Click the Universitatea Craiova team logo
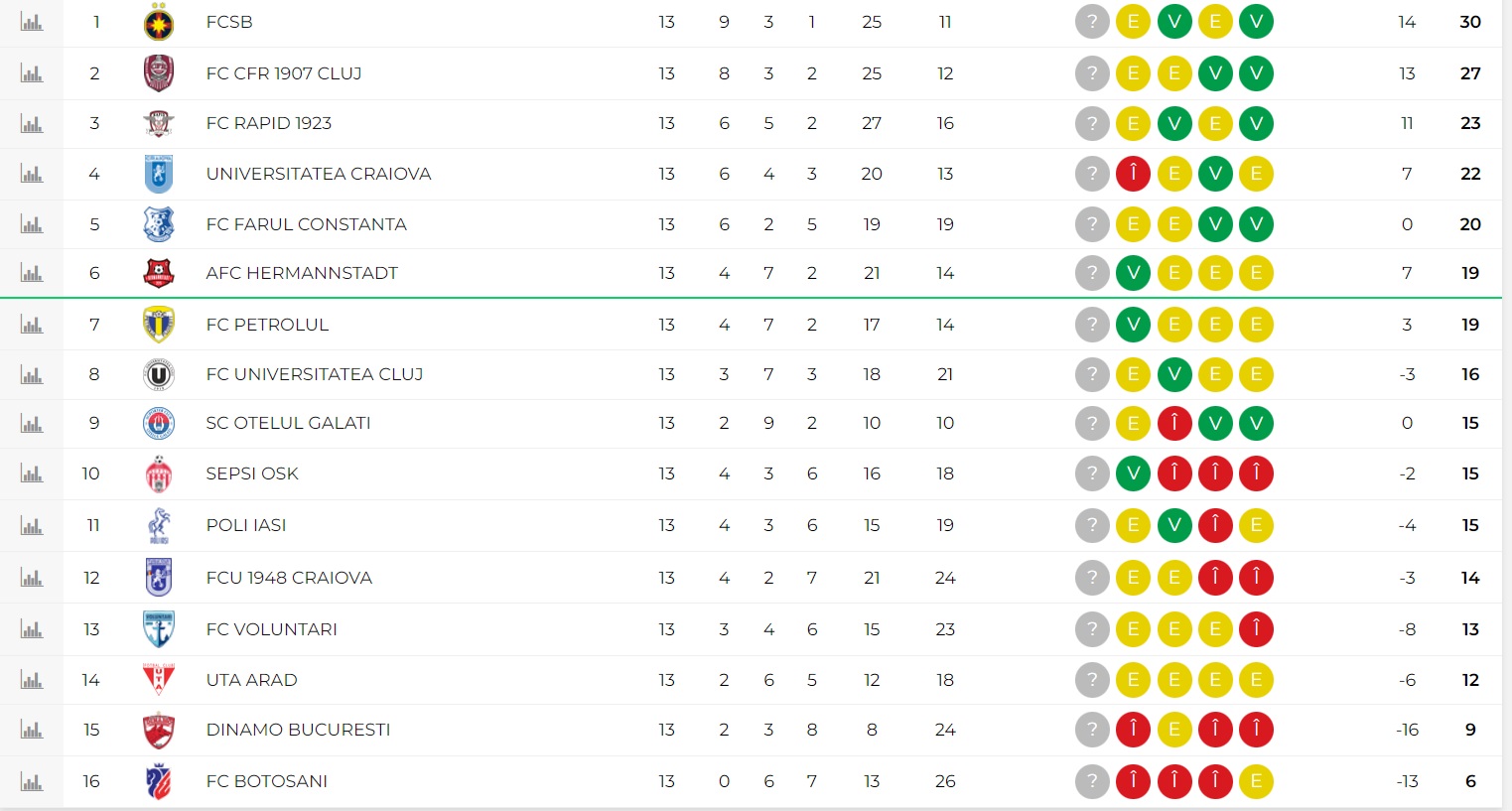 (x=159, y=174)
